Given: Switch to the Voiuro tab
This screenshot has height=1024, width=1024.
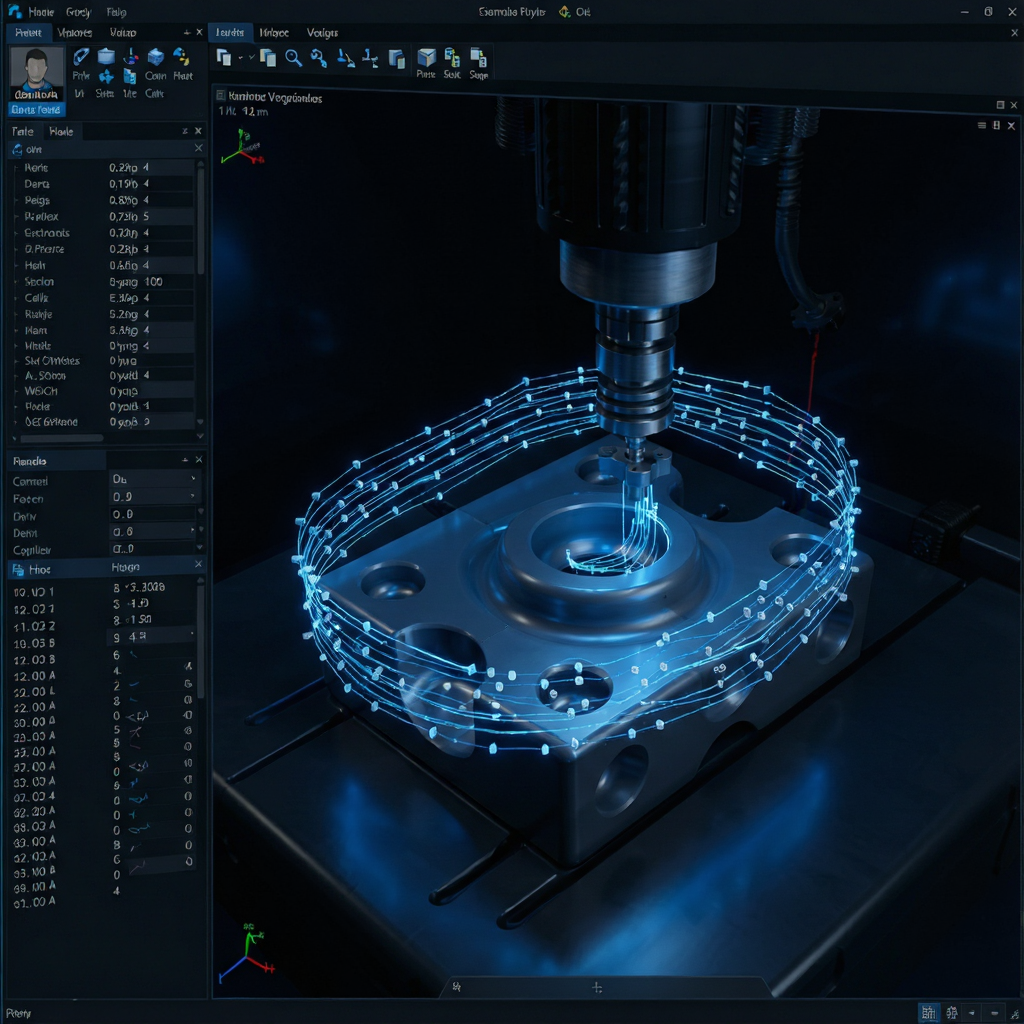Looking at the screenshot, I should [x=123, y=32].
